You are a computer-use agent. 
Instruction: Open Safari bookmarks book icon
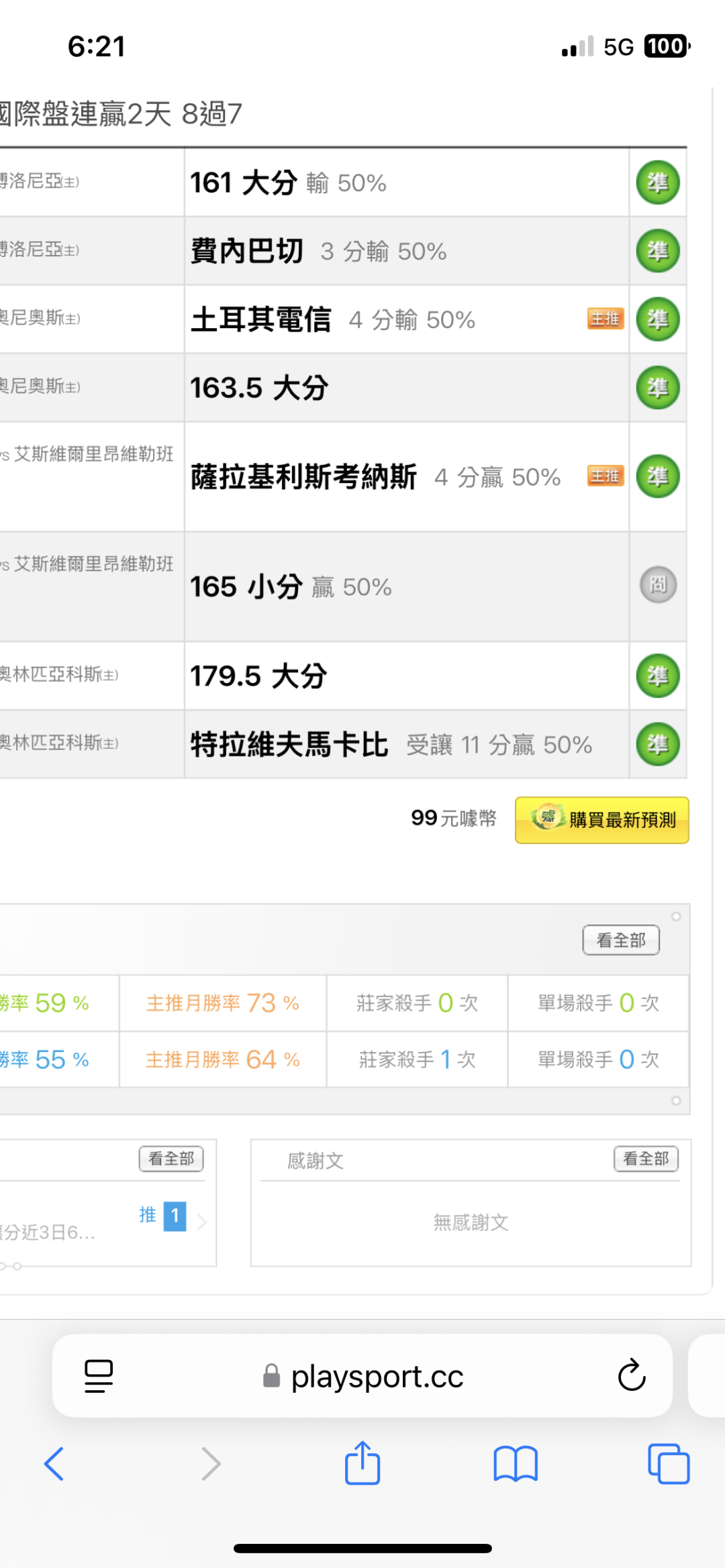click(515, 1463)
